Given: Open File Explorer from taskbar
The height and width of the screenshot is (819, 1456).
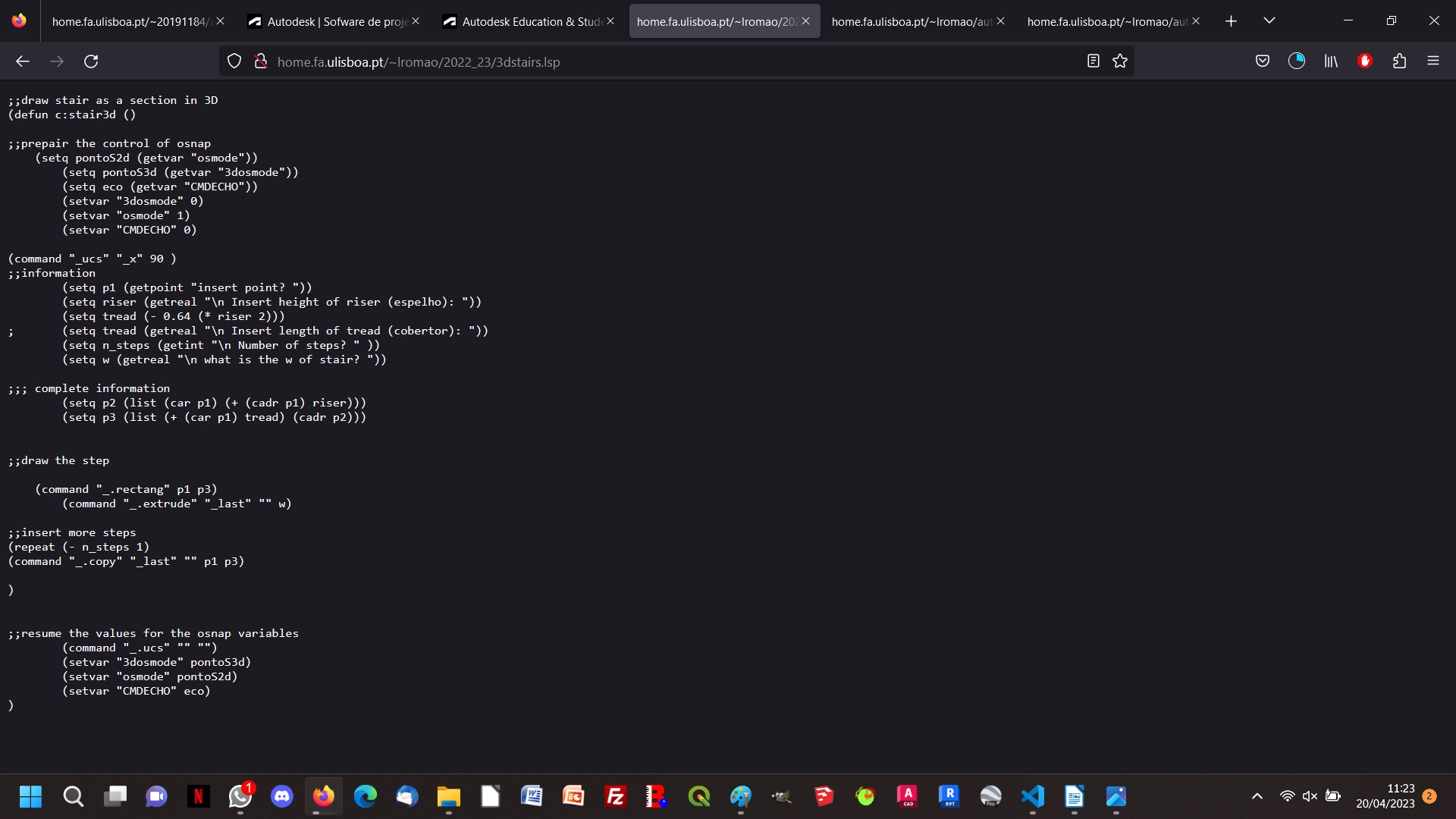Looking at the screenshot, I should click(x=449, y=796).
